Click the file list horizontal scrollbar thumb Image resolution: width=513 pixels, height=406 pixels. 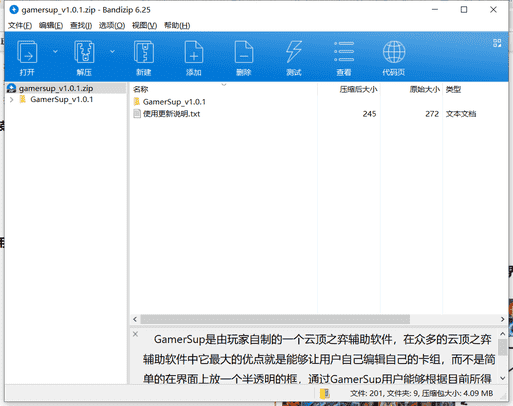coord(275,319)
